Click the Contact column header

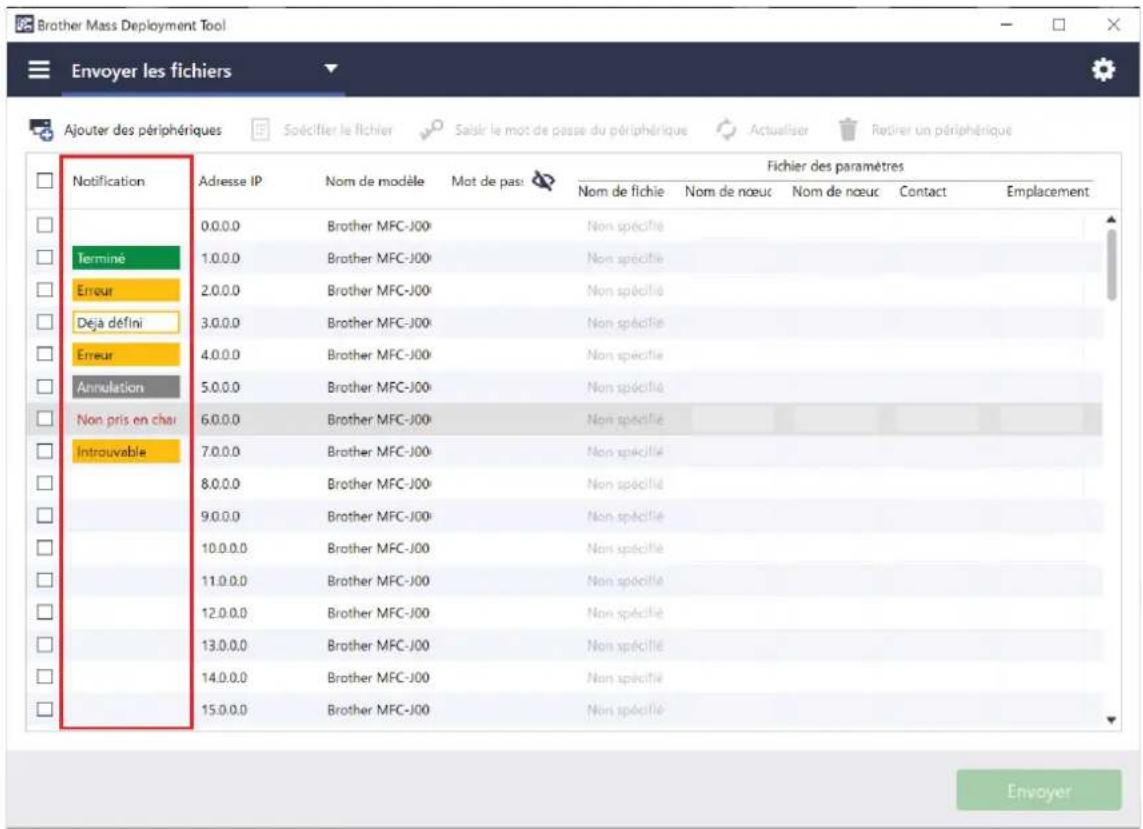point(923,191)
